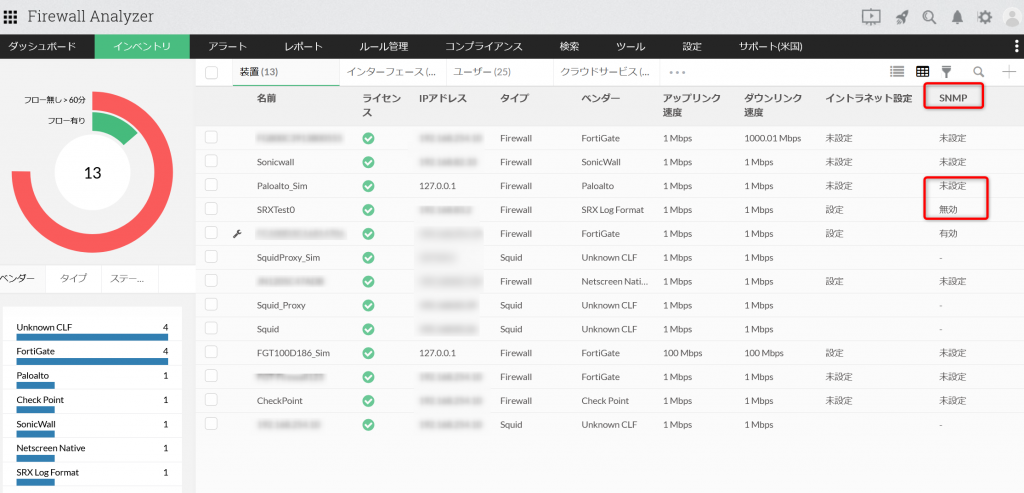The width and height of the screenshot is (1024, 493).
Task: Switch to list view icon
Action: coord(897,72)
